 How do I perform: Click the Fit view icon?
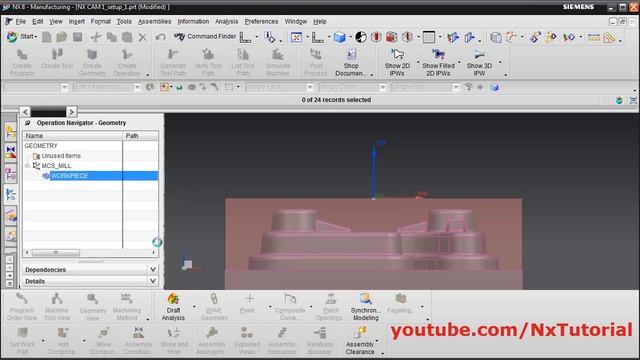pyautogui.click(x=296, y=37)
